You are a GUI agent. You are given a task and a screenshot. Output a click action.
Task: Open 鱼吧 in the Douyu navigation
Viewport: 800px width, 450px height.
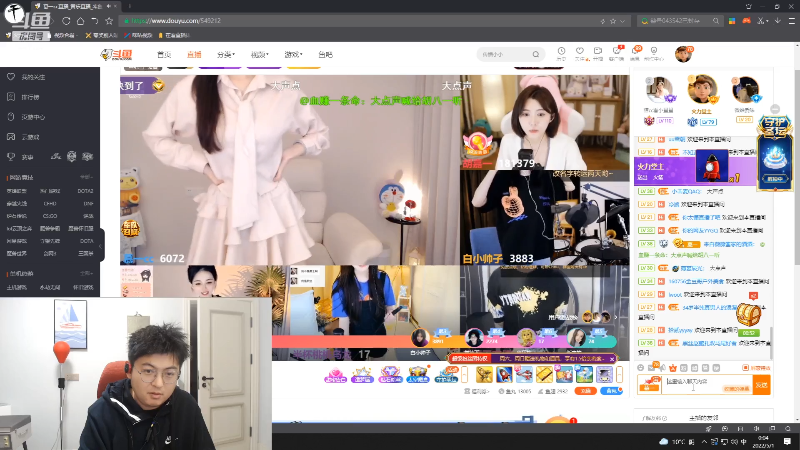tap(326, 55)
